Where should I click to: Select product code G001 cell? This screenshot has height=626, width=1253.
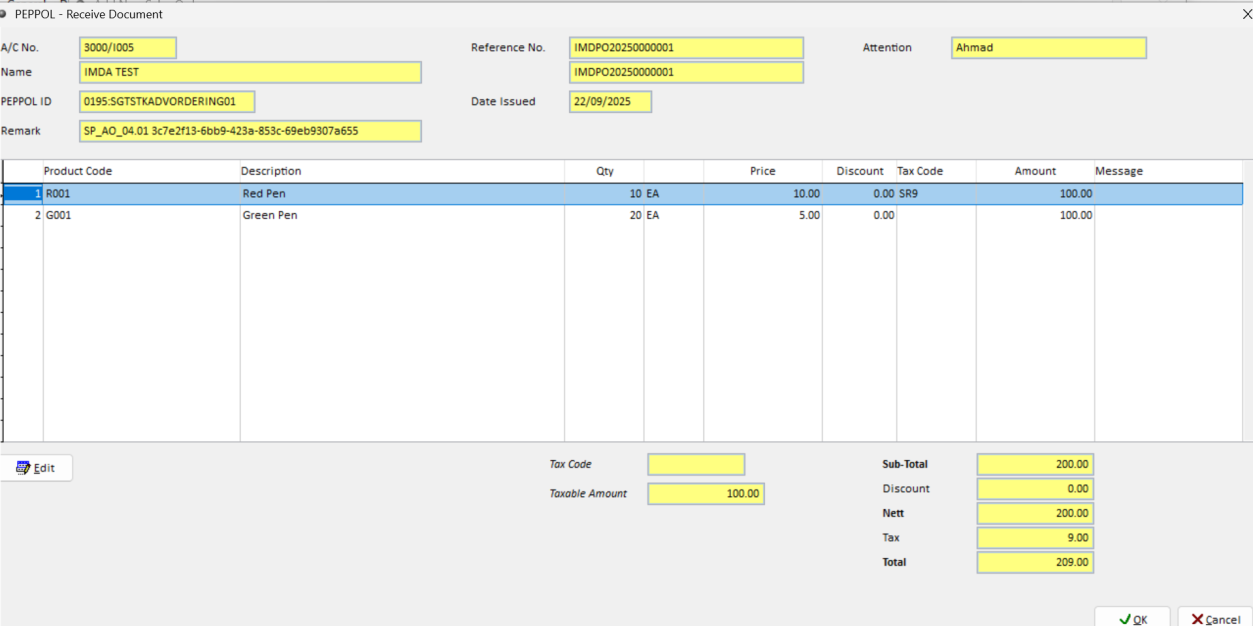point(141,215)
